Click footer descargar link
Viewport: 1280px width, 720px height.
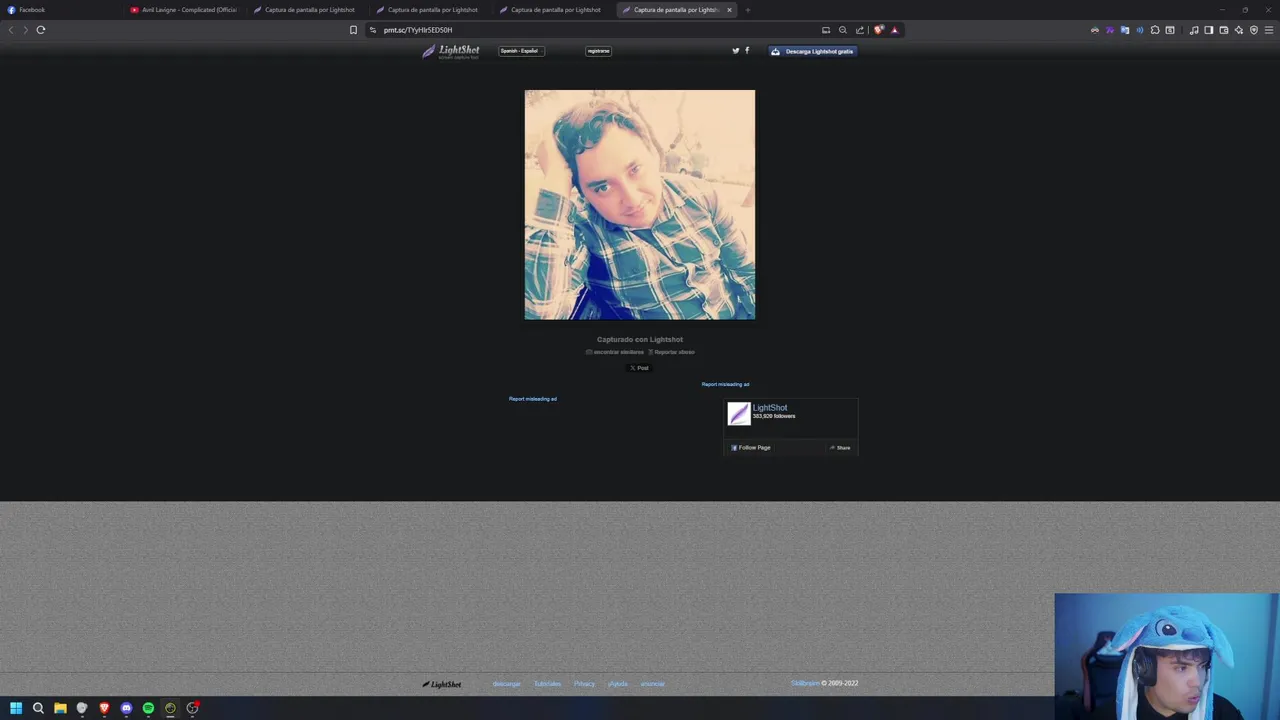pos(507,684)
